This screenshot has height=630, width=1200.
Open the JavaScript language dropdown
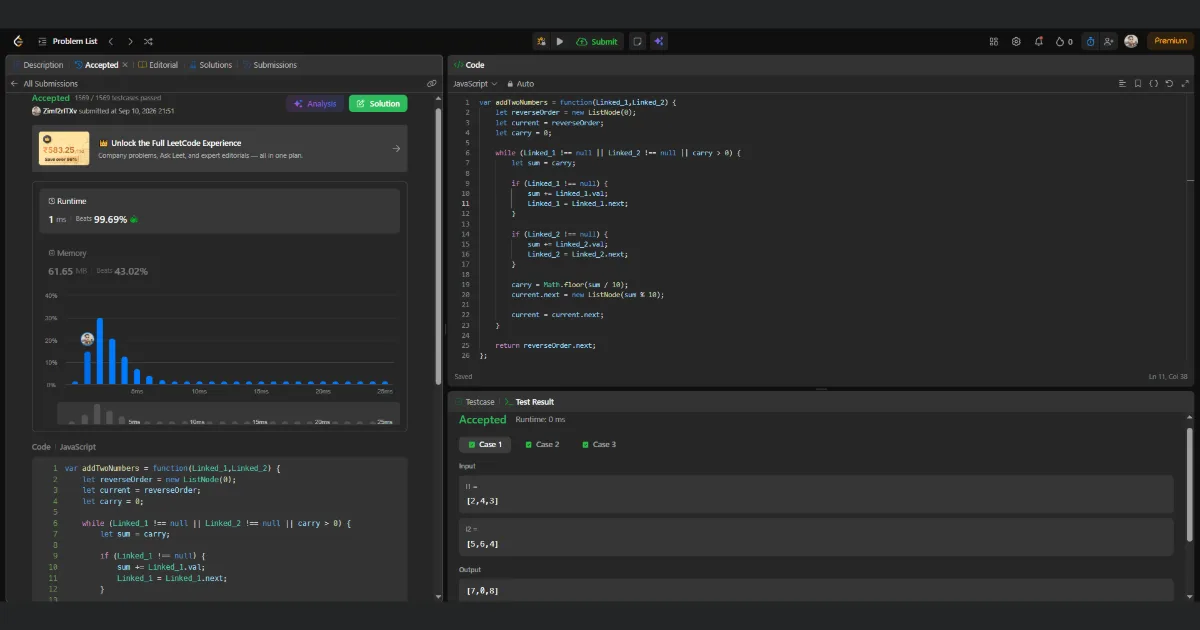tap(475, 84)
